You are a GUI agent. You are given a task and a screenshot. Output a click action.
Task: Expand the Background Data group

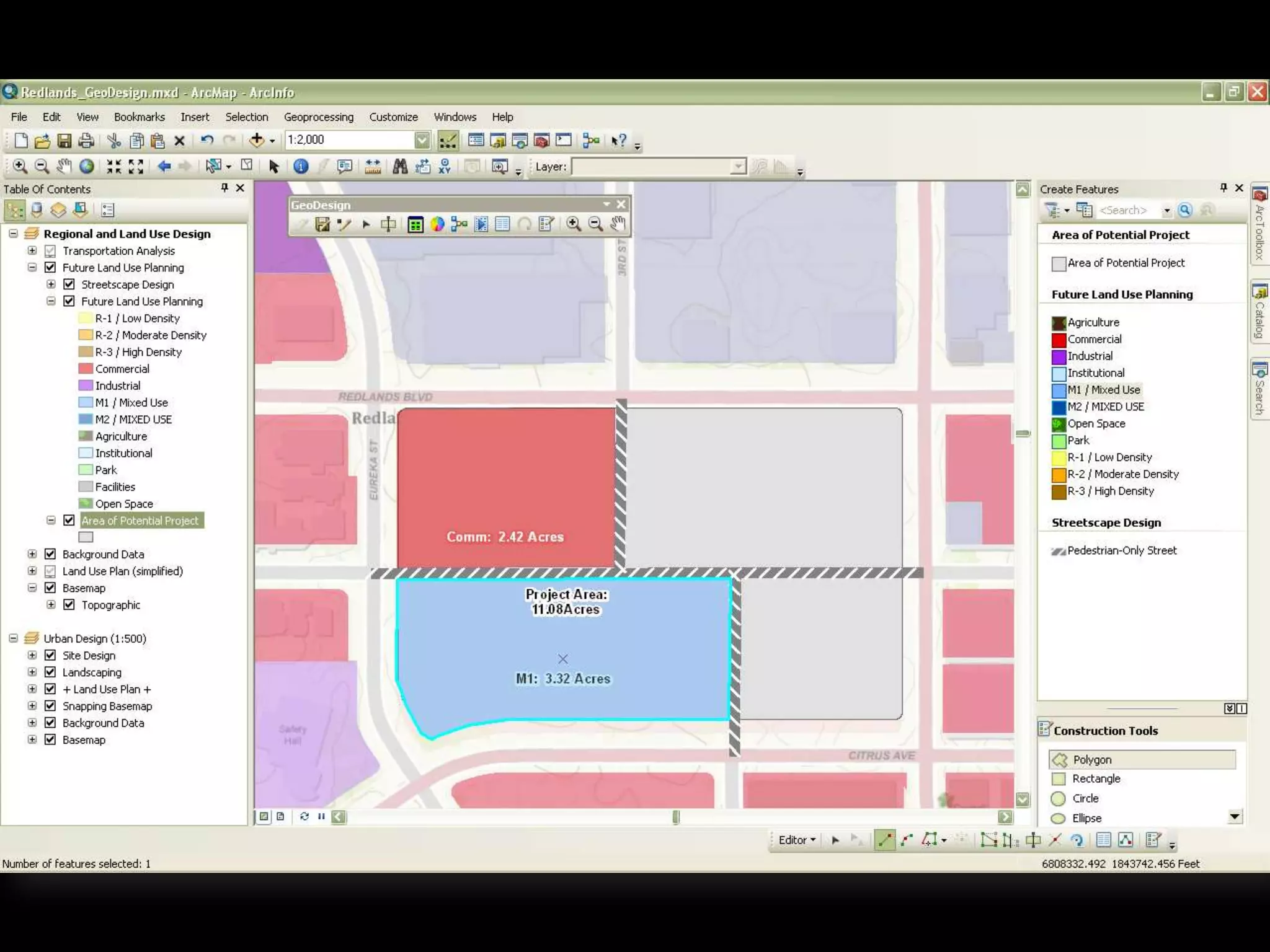coord(32,554)
